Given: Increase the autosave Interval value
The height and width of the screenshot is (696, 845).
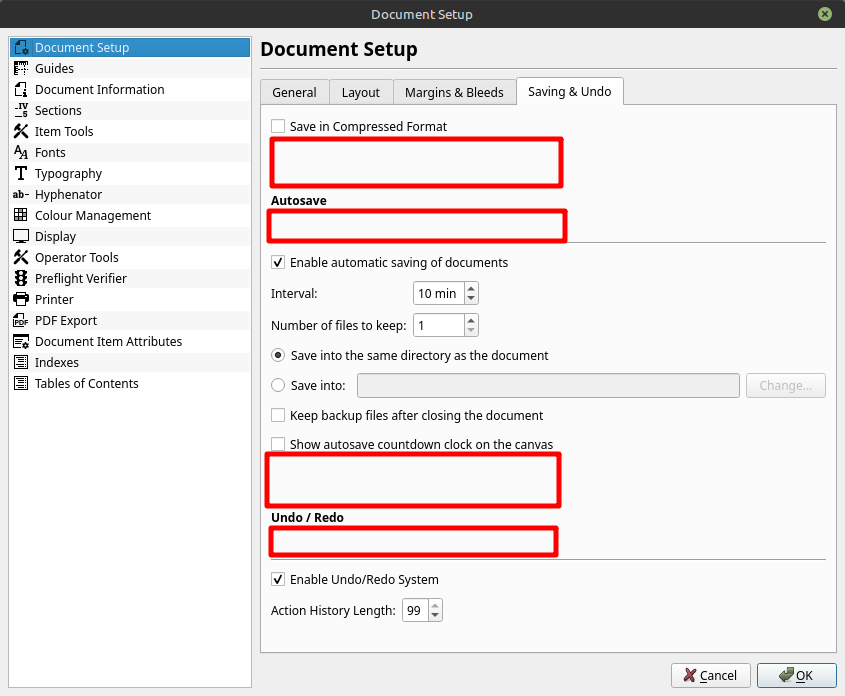Looking at the screenshot, I should [471, 288].
